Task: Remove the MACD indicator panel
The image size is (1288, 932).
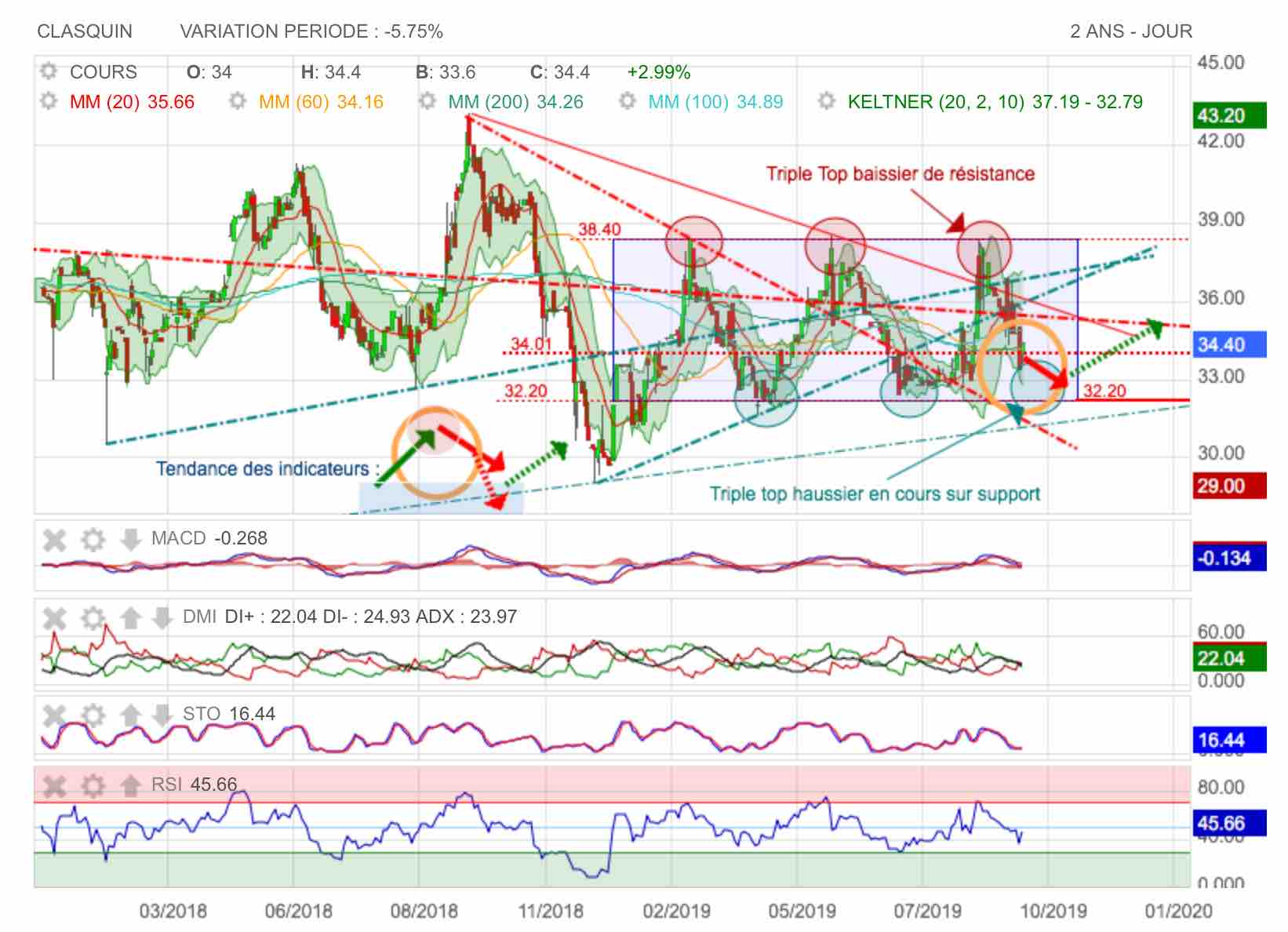Action: click(54, 540)
